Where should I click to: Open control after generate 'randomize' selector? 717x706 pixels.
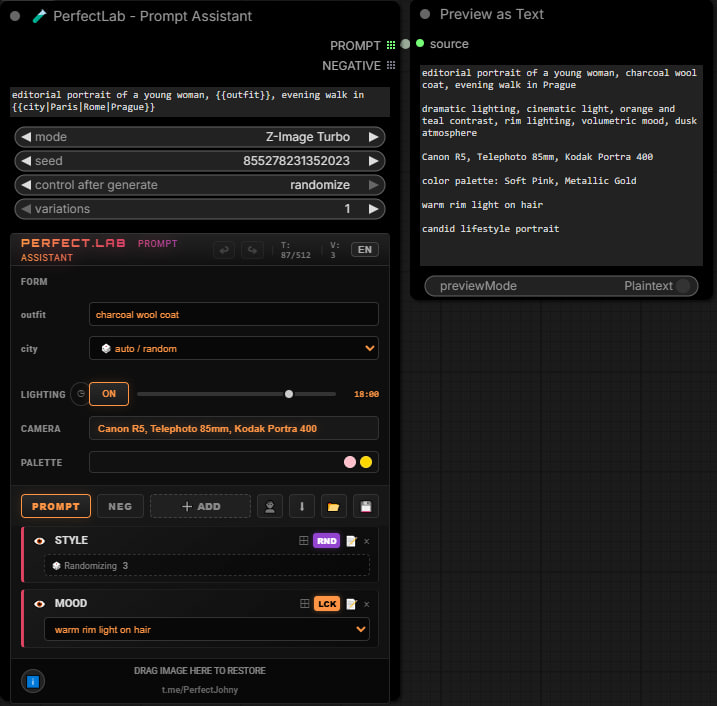point(200,185)
